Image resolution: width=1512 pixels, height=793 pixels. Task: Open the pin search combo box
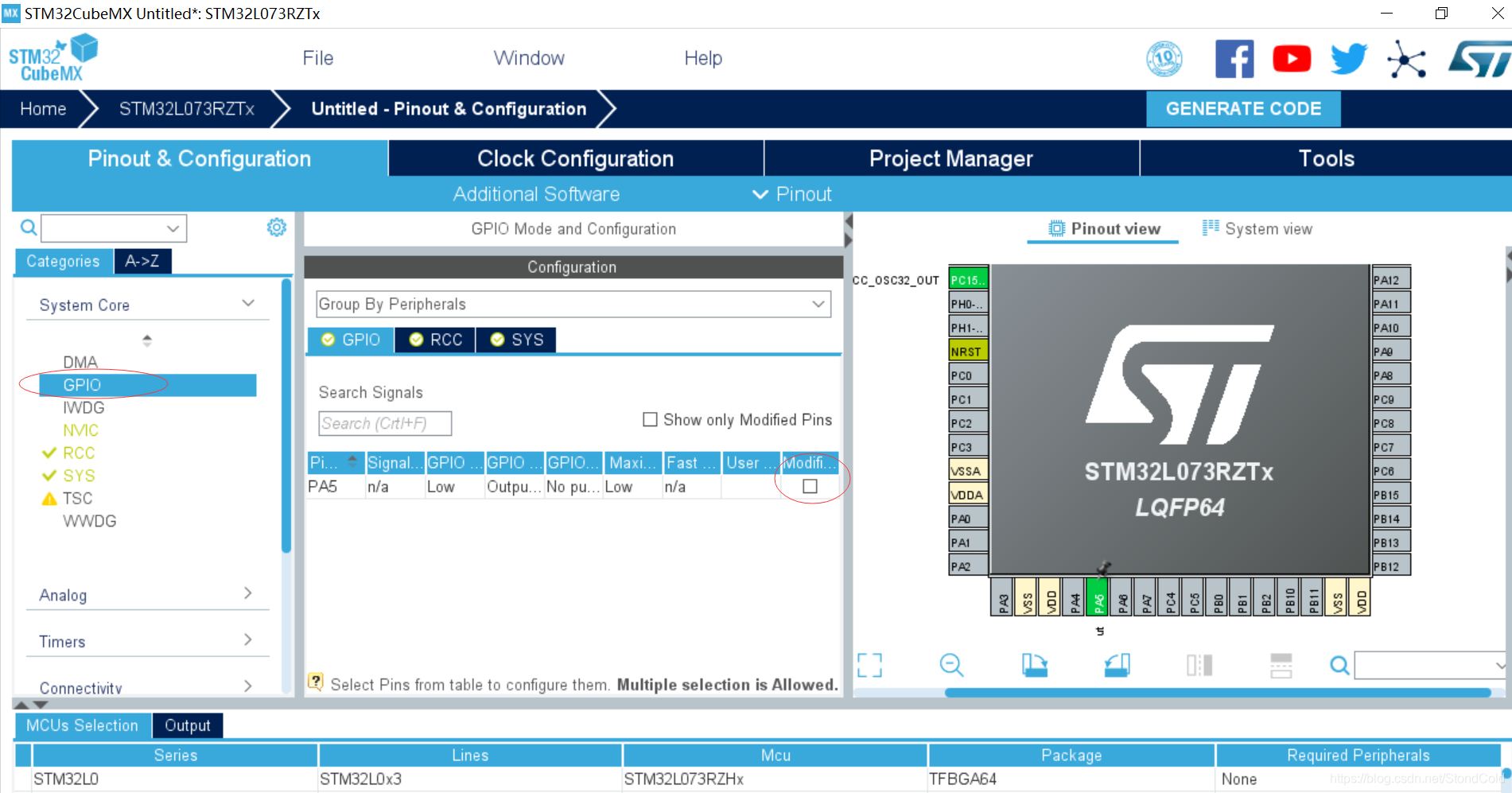point(1429,665)
